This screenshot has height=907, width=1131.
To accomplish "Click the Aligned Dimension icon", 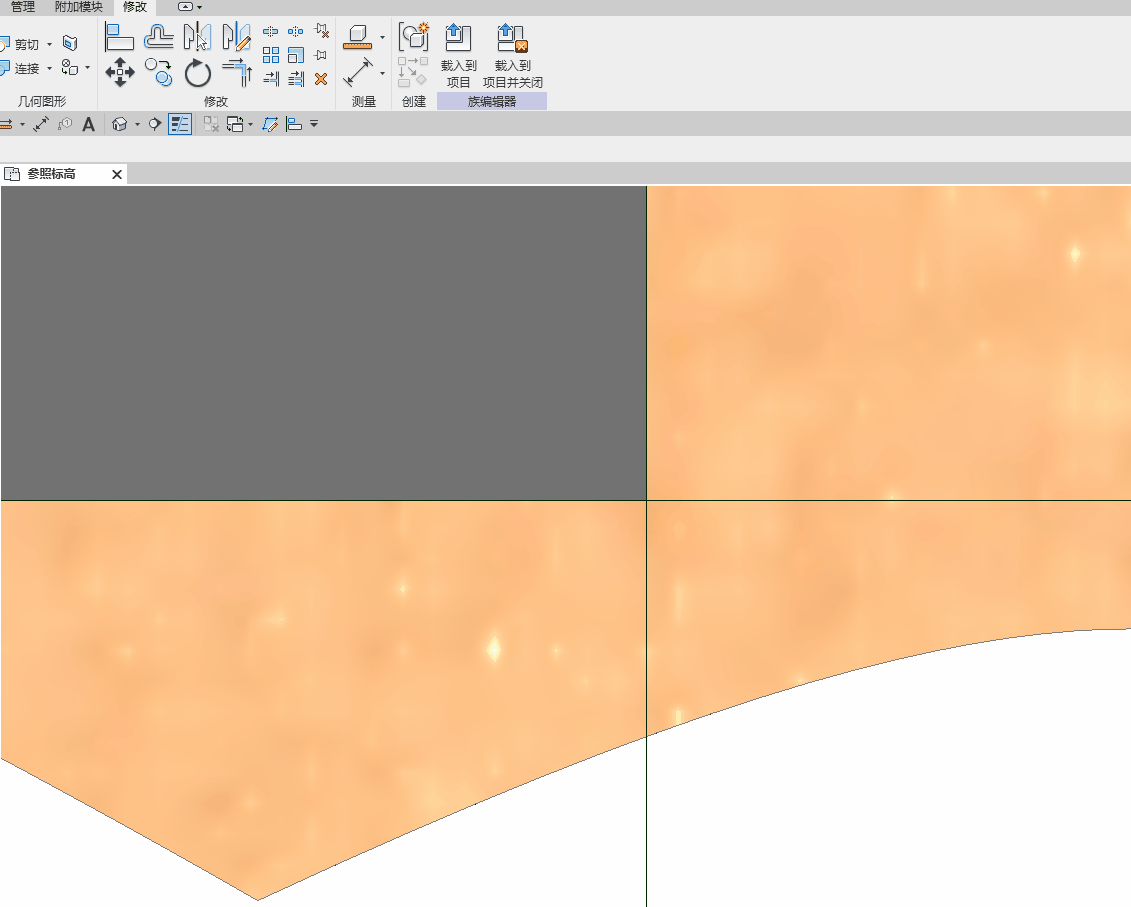I will click(x=358, y=73).
